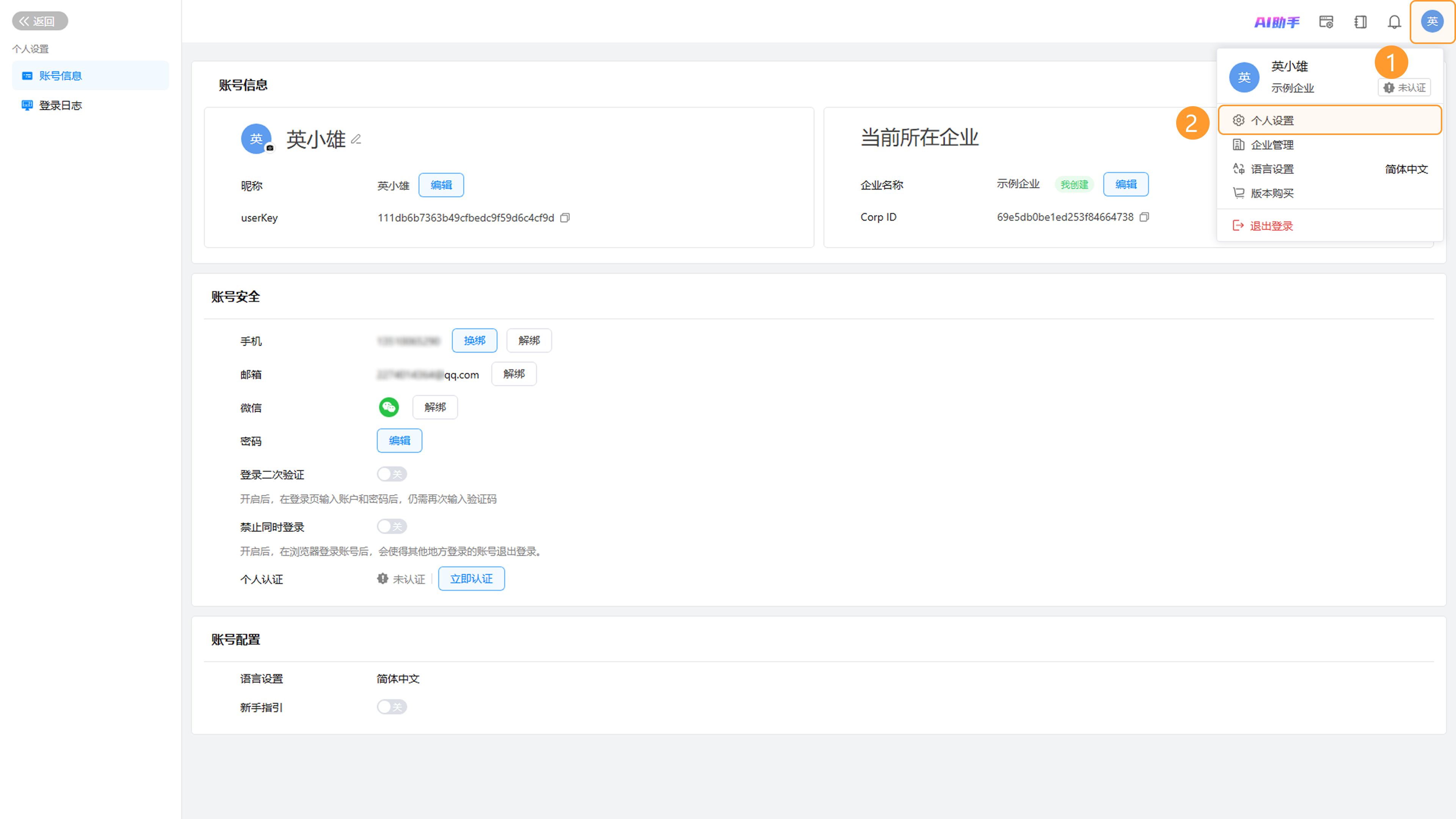The width and height of the screenshot is (1456, 819).
Task: Click the pencil icon next to 英小雄 heading
Action: point(356,139)
